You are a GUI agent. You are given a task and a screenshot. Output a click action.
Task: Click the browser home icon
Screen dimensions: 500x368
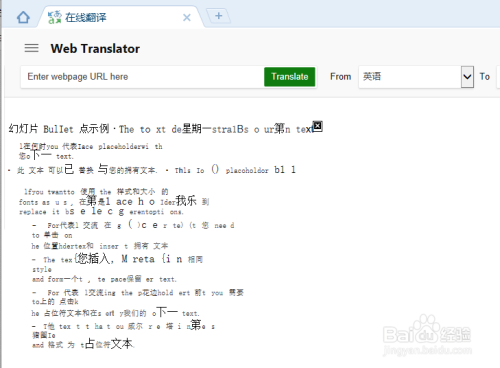[x=23, y=17]
